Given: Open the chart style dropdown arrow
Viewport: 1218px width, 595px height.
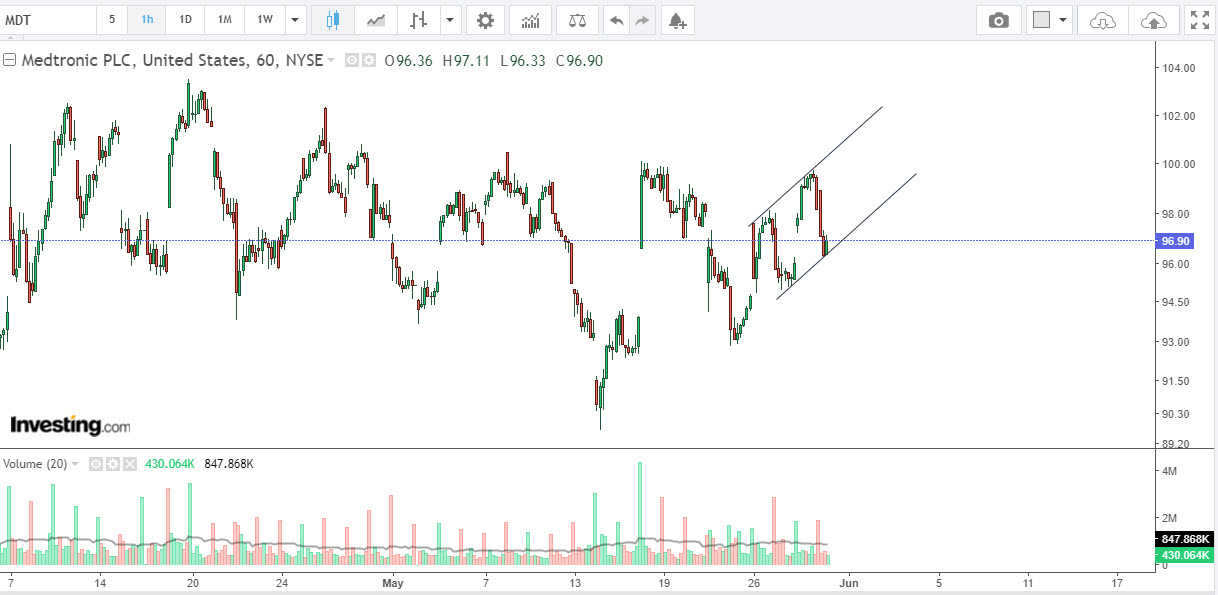Looking at the screenshot, I should tap(451, 20).
